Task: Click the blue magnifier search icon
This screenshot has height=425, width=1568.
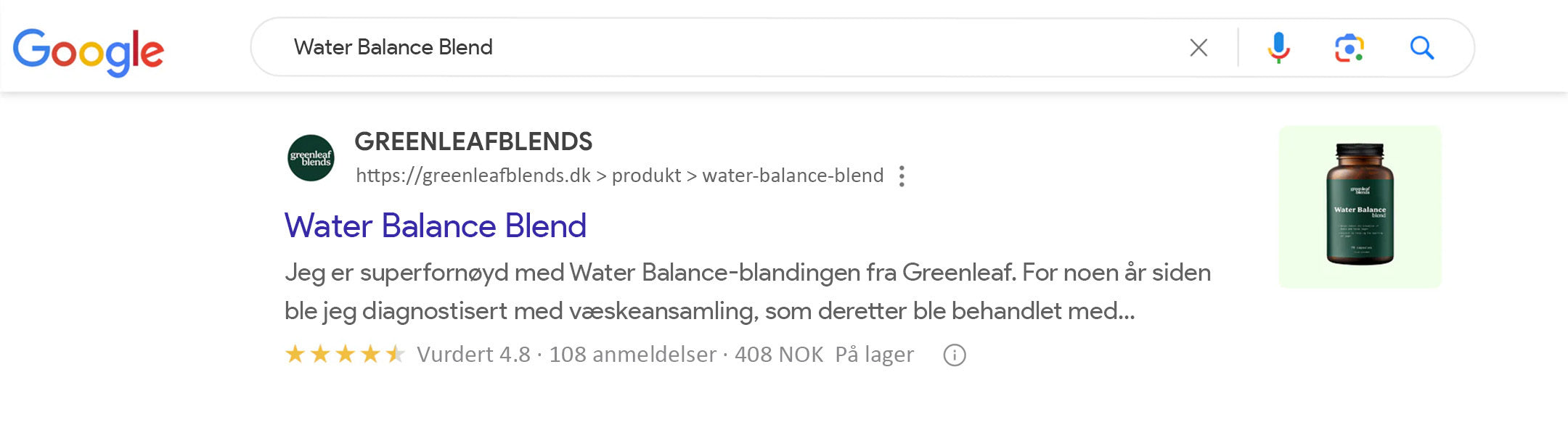Action: (x=1421, y=48)
